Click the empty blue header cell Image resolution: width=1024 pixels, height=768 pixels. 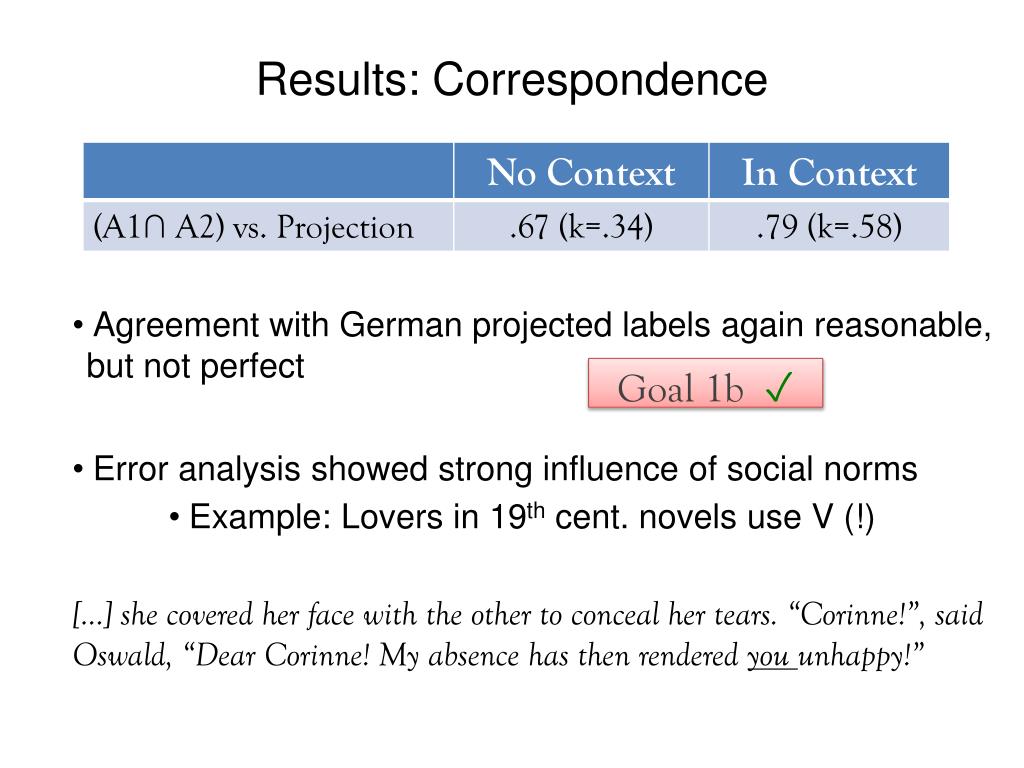click(268, 171)
